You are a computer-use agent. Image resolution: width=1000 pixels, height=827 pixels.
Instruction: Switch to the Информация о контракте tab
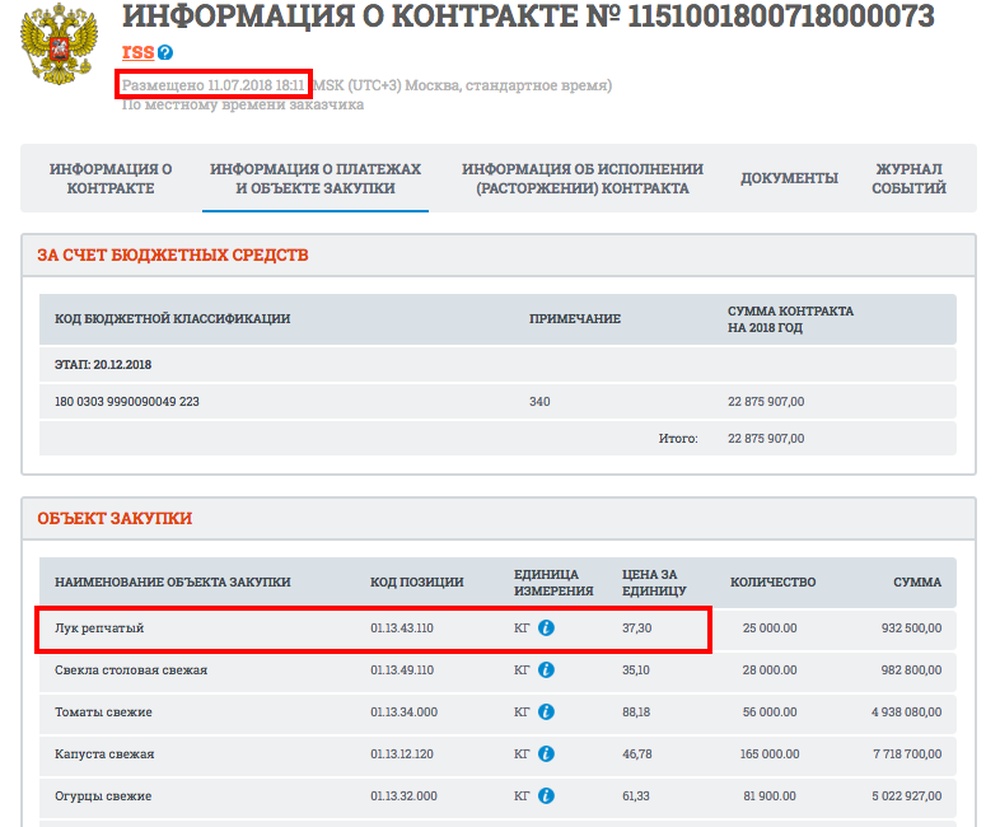pyautogui.click(x=111, y=179)
